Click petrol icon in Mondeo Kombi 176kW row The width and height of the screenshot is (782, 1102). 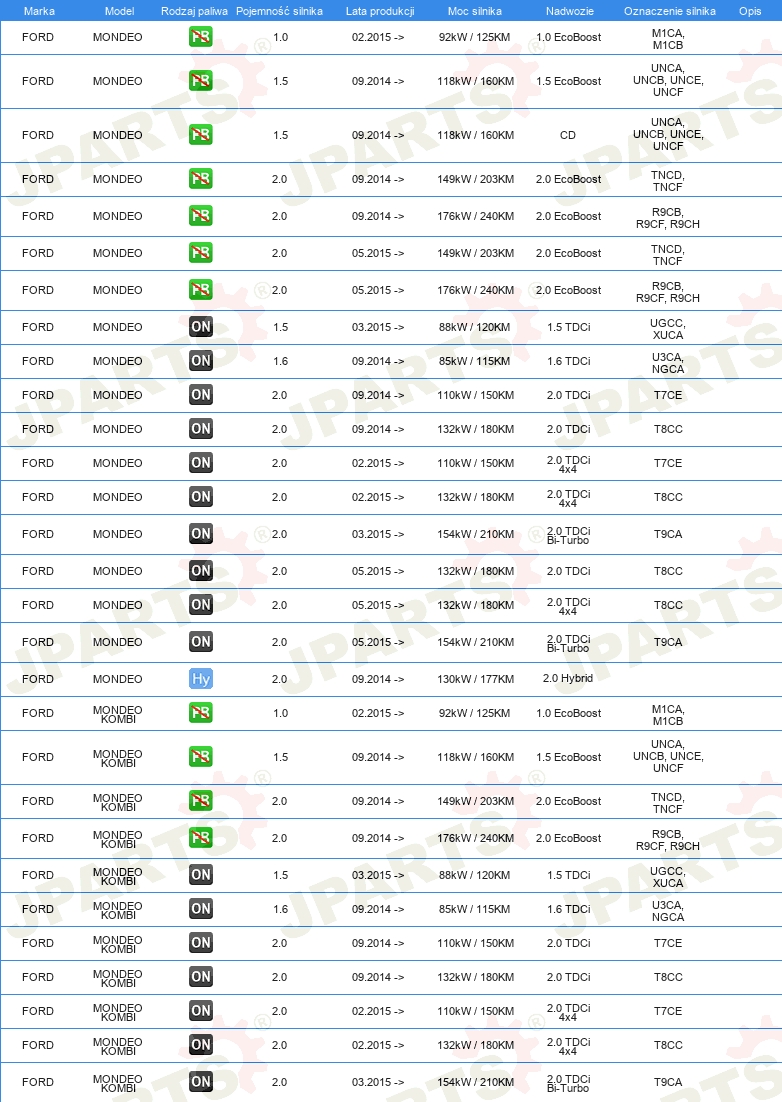[201, 838]
